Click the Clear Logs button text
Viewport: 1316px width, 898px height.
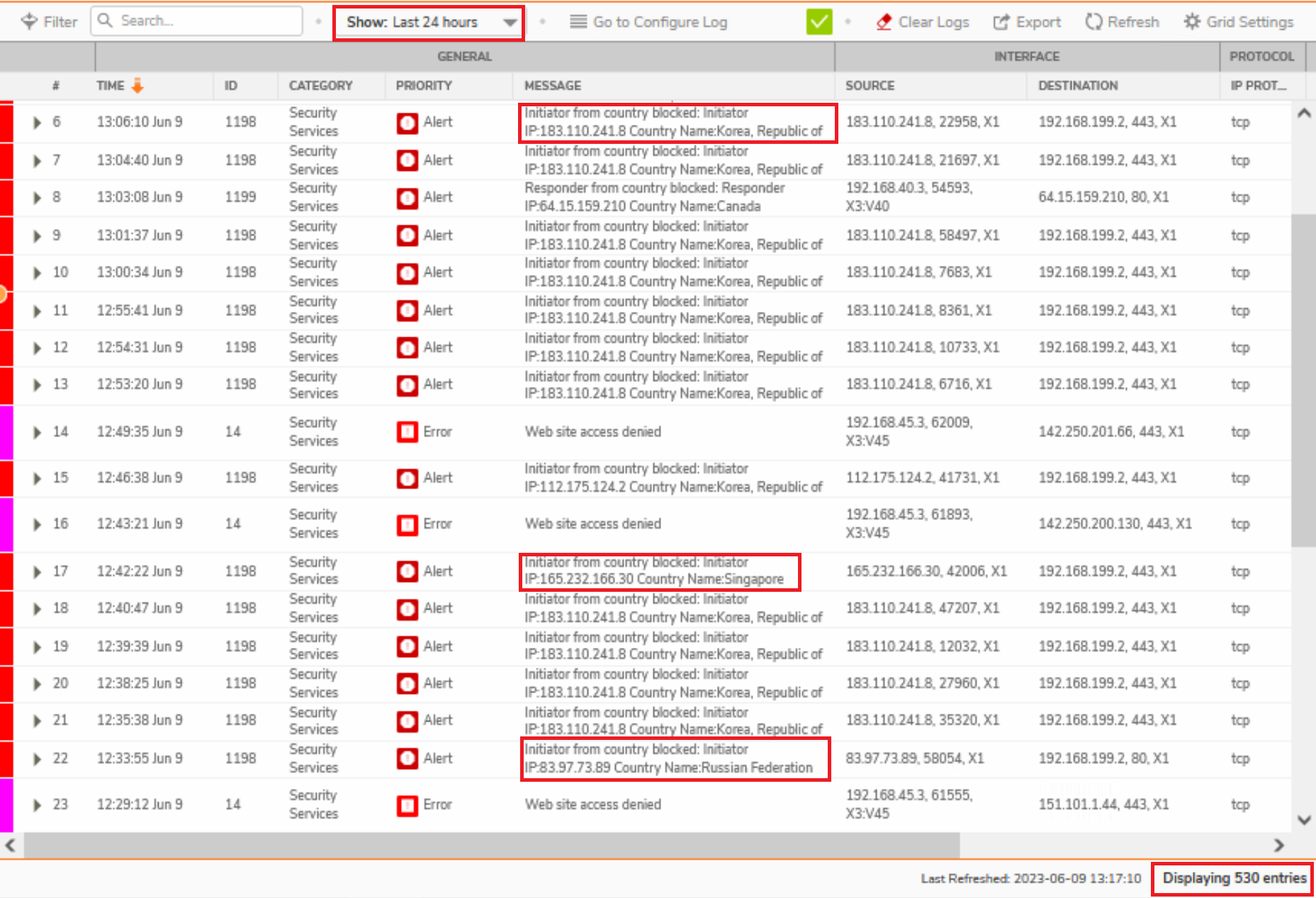click(x=933, y=22)
